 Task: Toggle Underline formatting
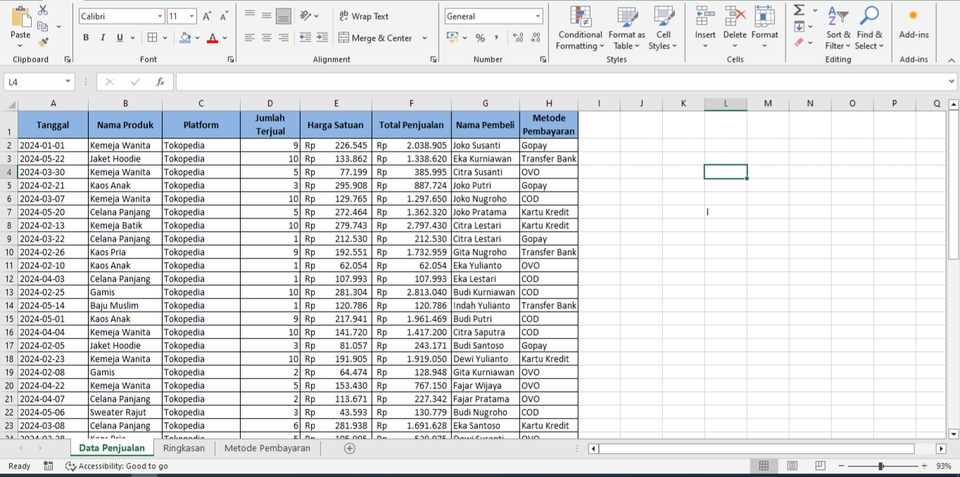pos(119,38)
